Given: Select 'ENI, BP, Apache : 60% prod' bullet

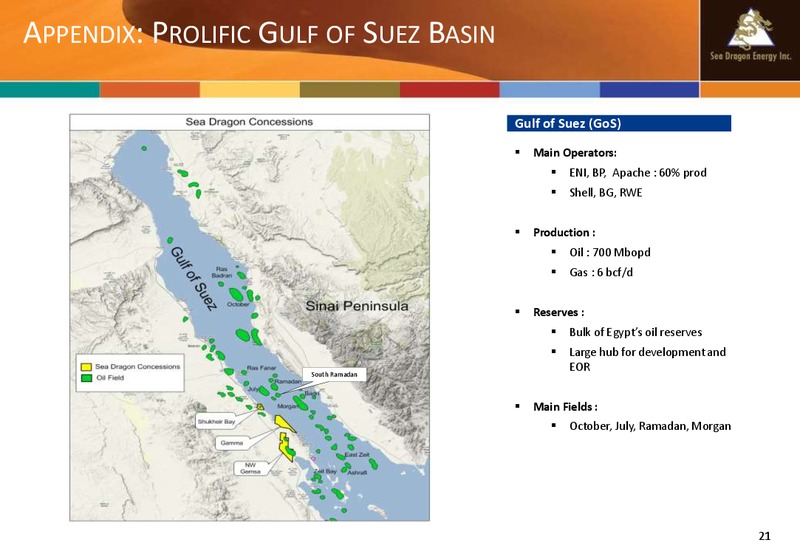Looking at the screenshot, I should pos(638,172).
